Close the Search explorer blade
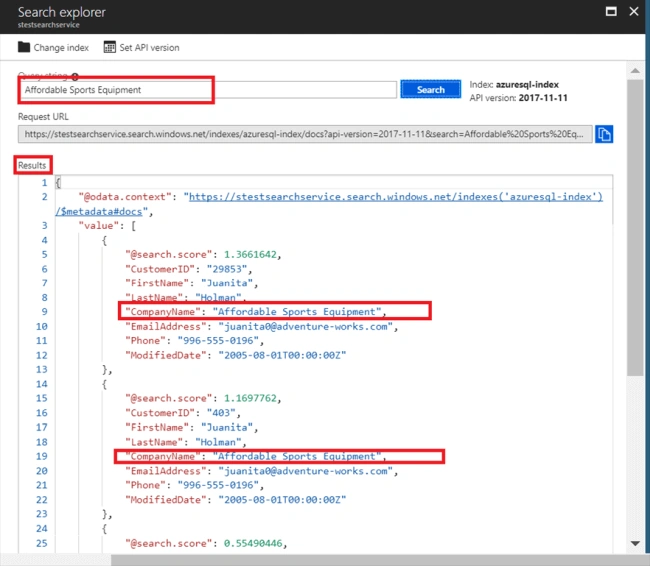Screen dimensions: 650x566 coord(634,11)
